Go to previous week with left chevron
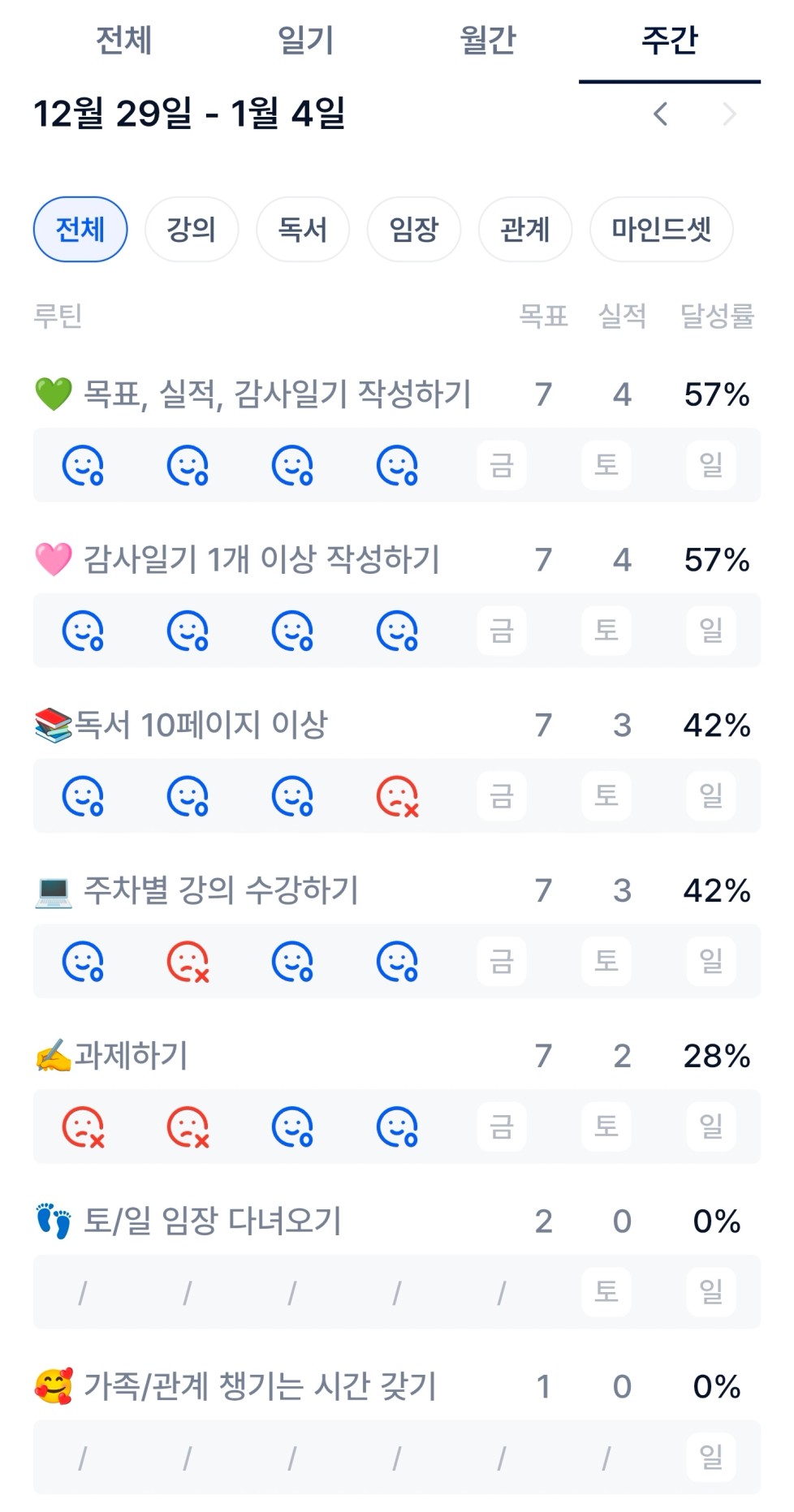This screenshot has height=1512, width=794. (661, 114)
